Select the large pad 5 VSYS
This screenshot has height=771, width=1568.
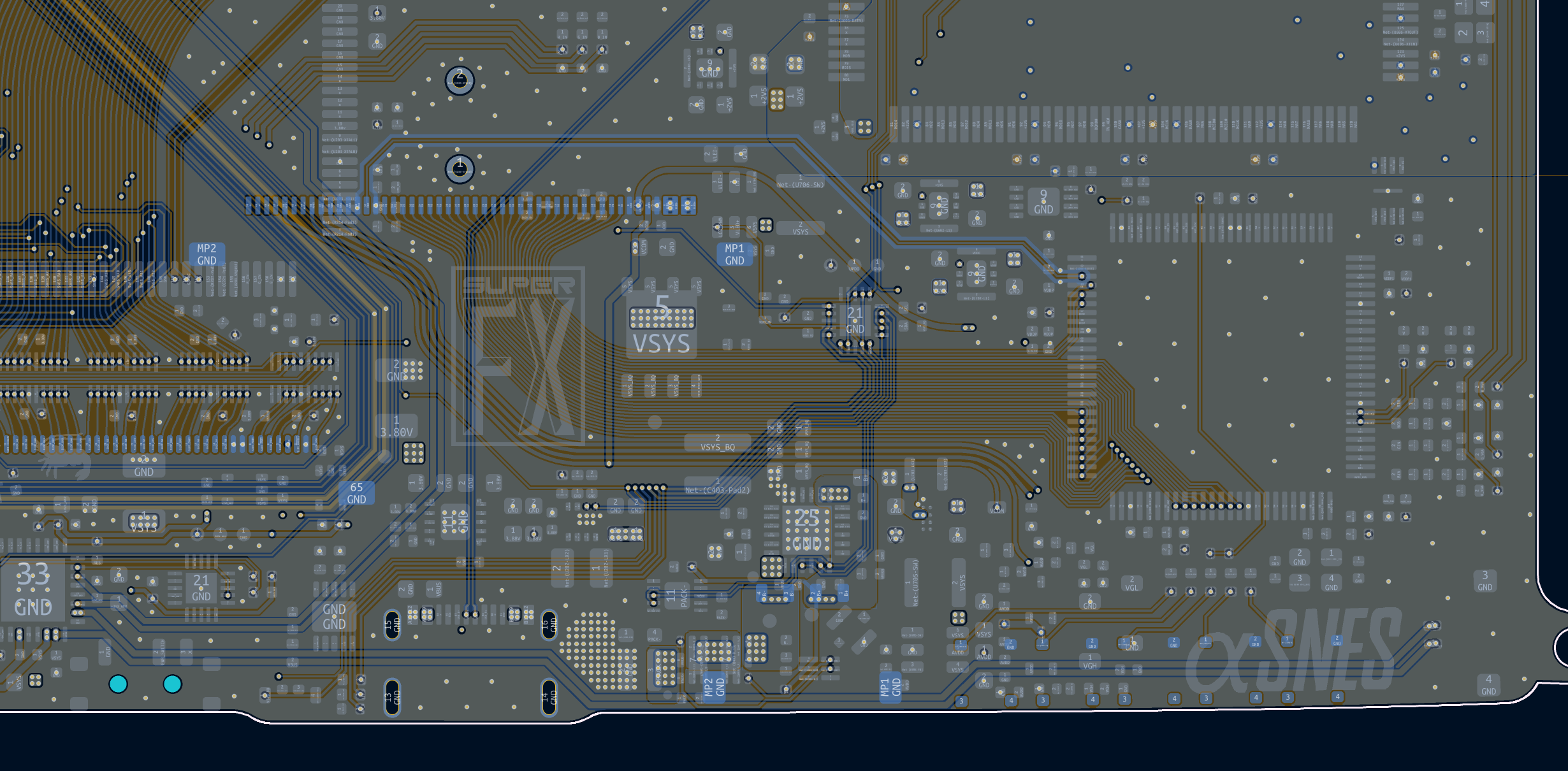(x=662, y=323)
